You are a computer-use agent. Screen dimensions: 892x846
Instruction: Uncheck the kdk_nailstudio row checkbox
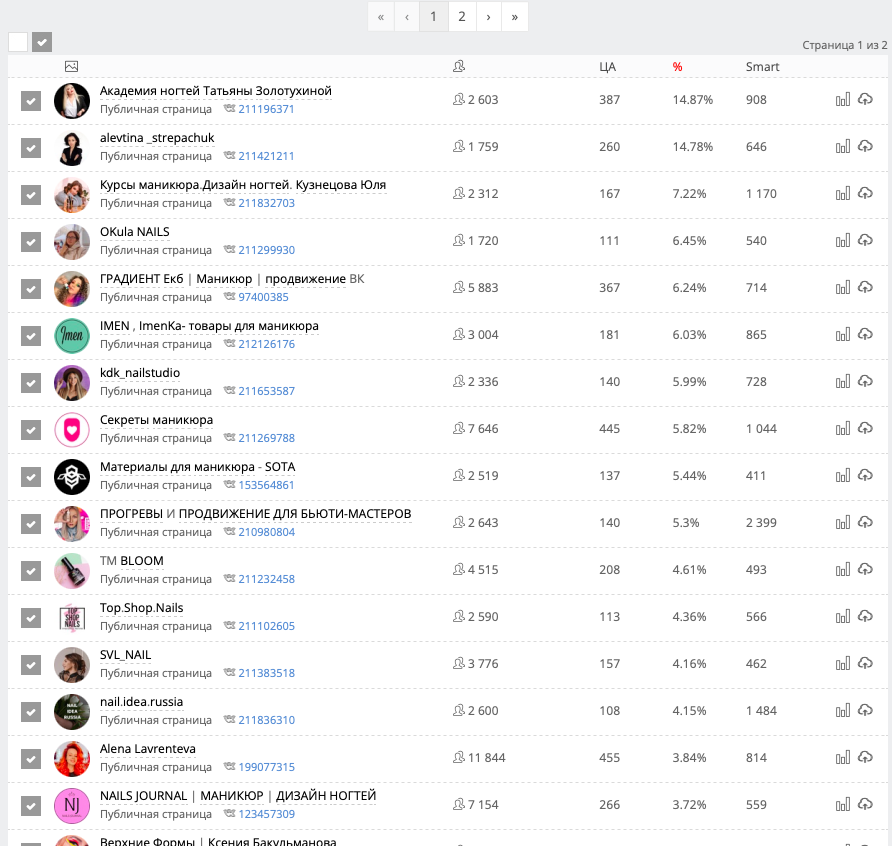coord(31,382)
